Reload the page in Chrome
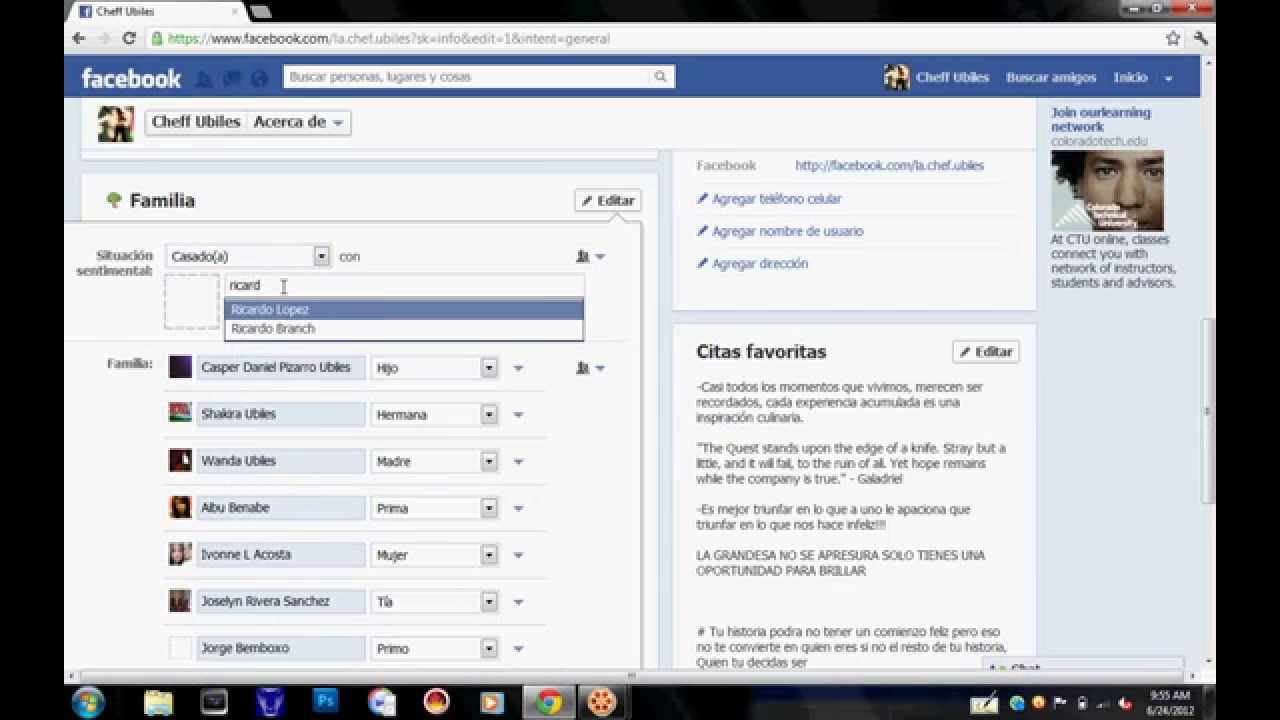 [129, 38]
